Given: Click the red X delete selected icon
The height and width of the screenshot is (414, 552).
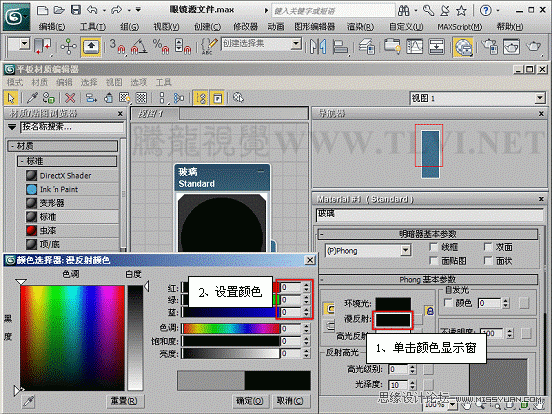Looking at the screenshot, I should tap(70, 98).
